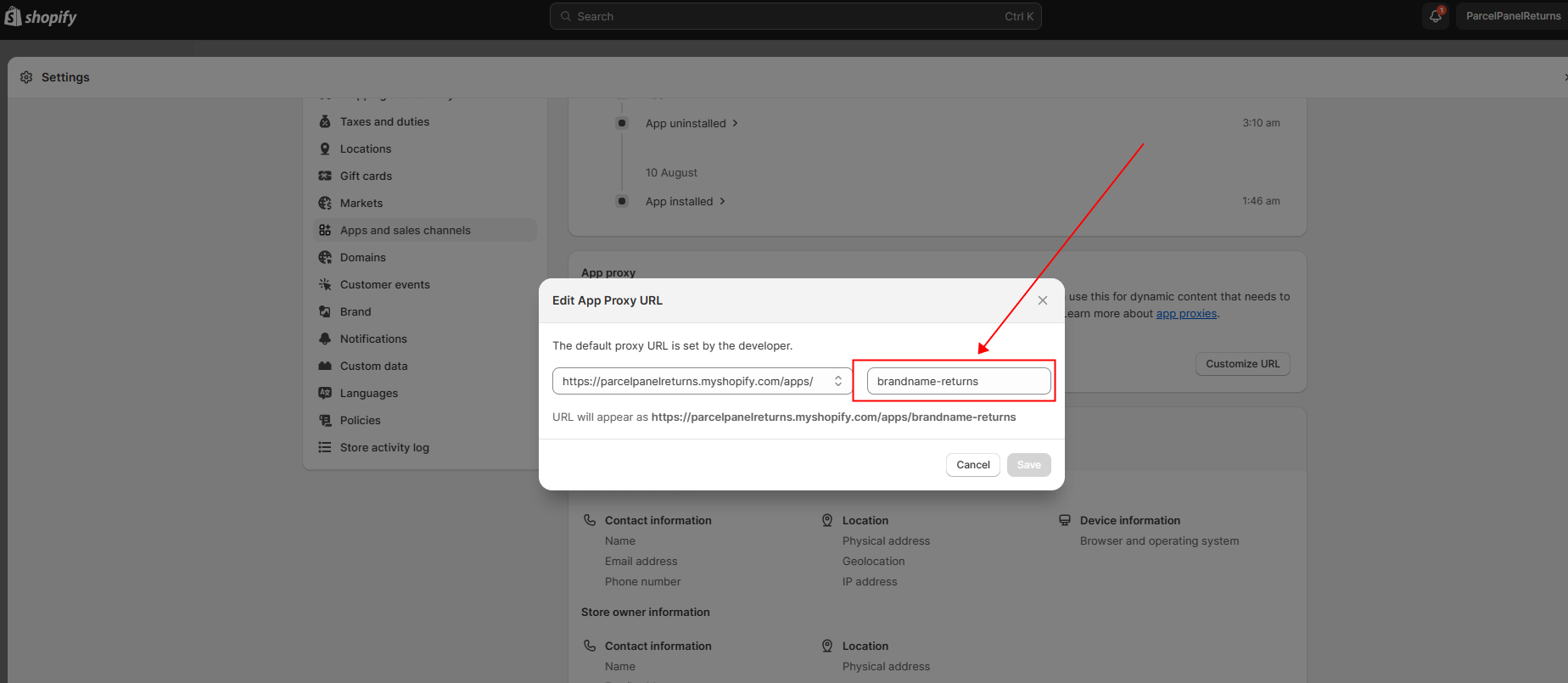Viewport: 1568px width, 683px height.
Task: Close the Edit App Proxy URL dialog
Action: click(1043, 300)
